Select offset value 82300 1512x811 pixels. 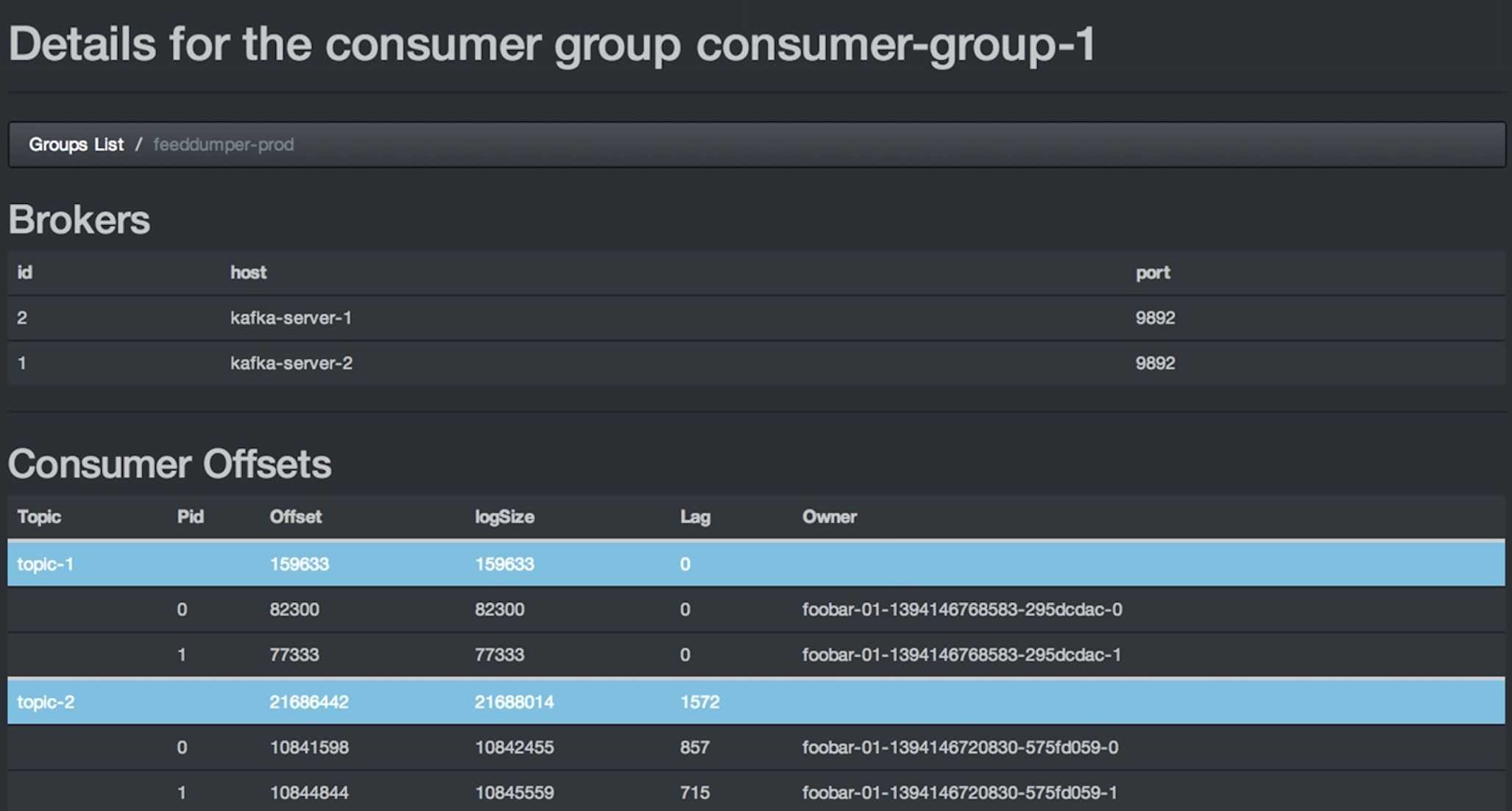coord(294,609)
